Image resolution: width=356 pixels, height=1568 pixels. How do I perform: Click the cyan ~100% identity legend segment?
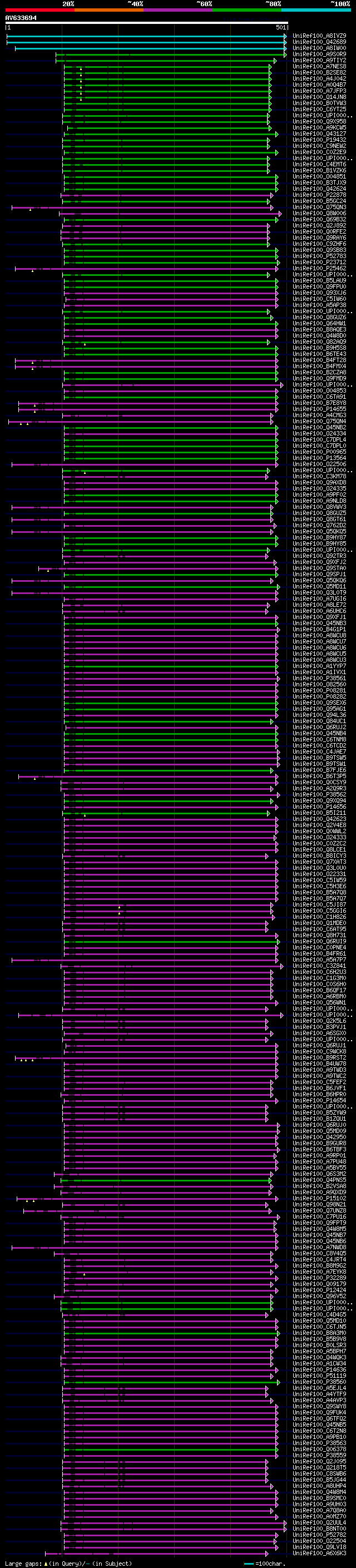(316, 10)
